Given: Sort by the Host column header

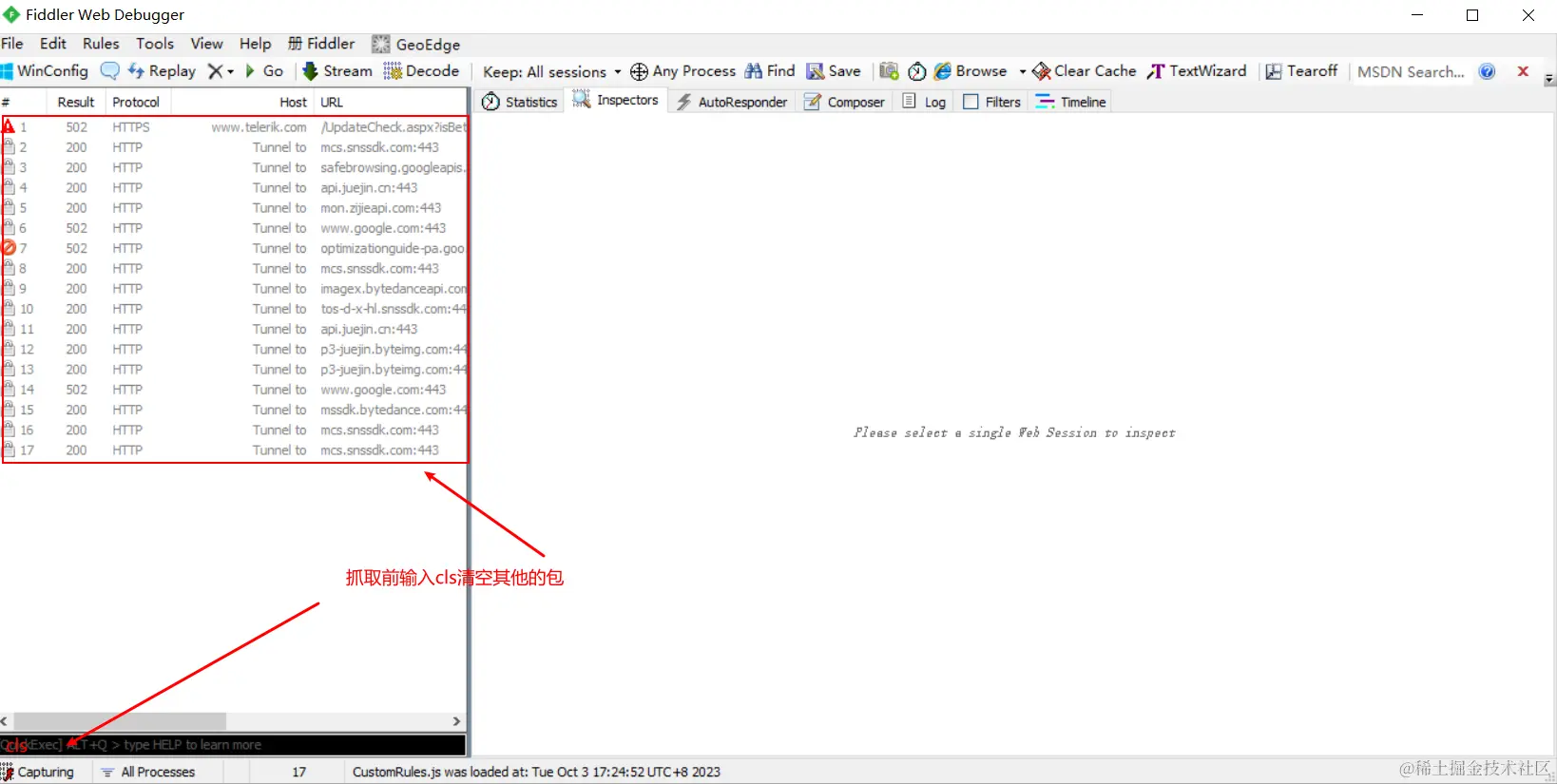Looking at the screenshot, I should click(x=243, y=102).
